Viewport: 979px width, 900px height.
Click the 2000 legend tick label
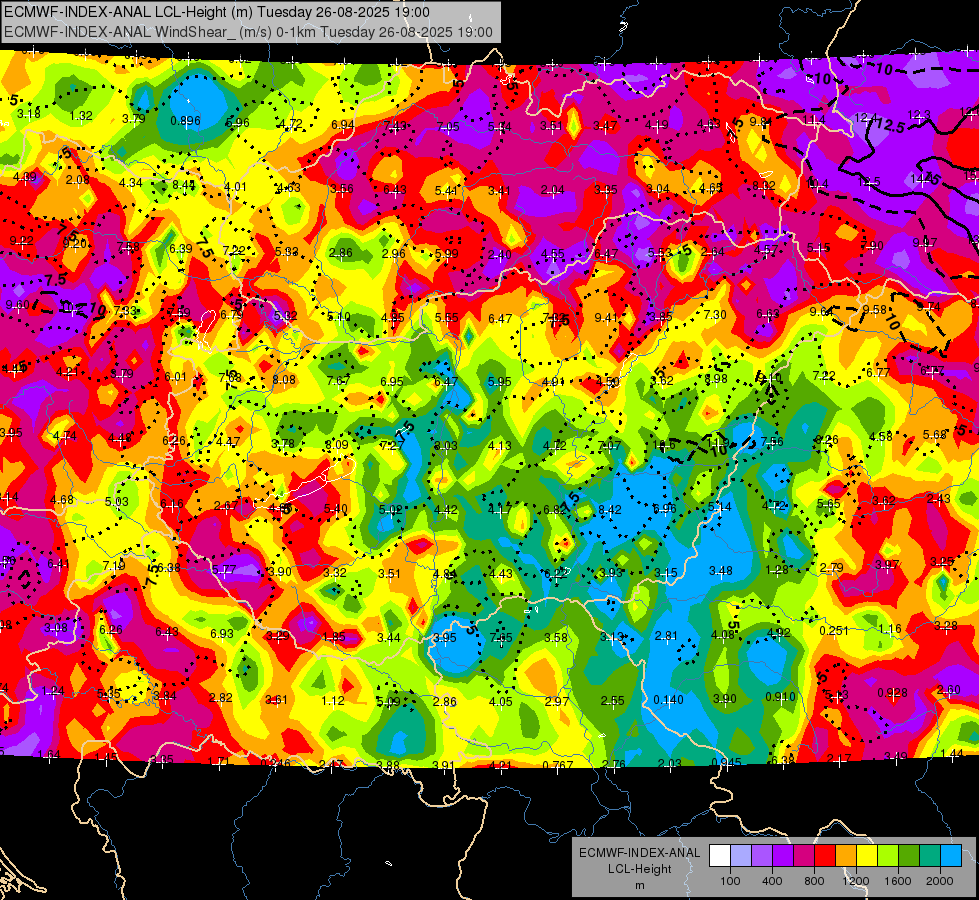[939, 881]
